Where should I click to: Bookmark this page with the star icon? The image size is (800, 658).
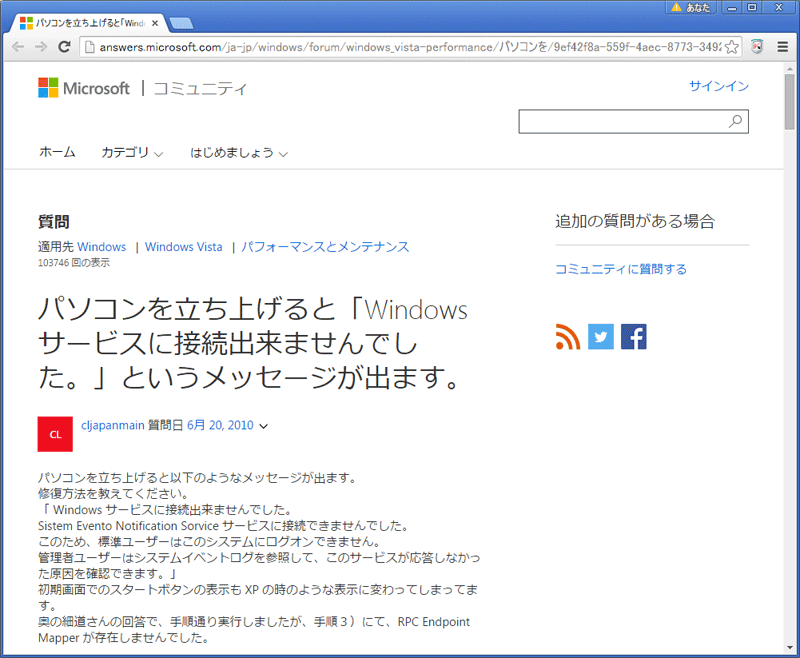tap(732, 47)
